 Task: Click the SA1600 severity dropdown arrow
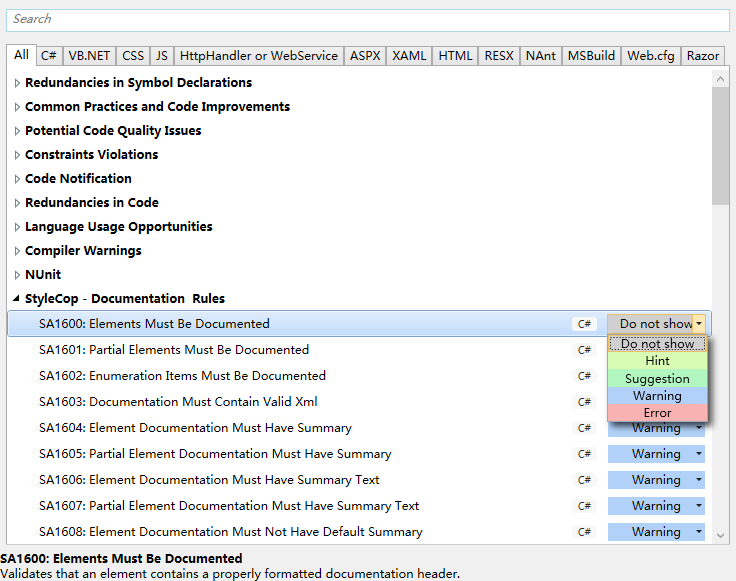click(x=699, y=324)
